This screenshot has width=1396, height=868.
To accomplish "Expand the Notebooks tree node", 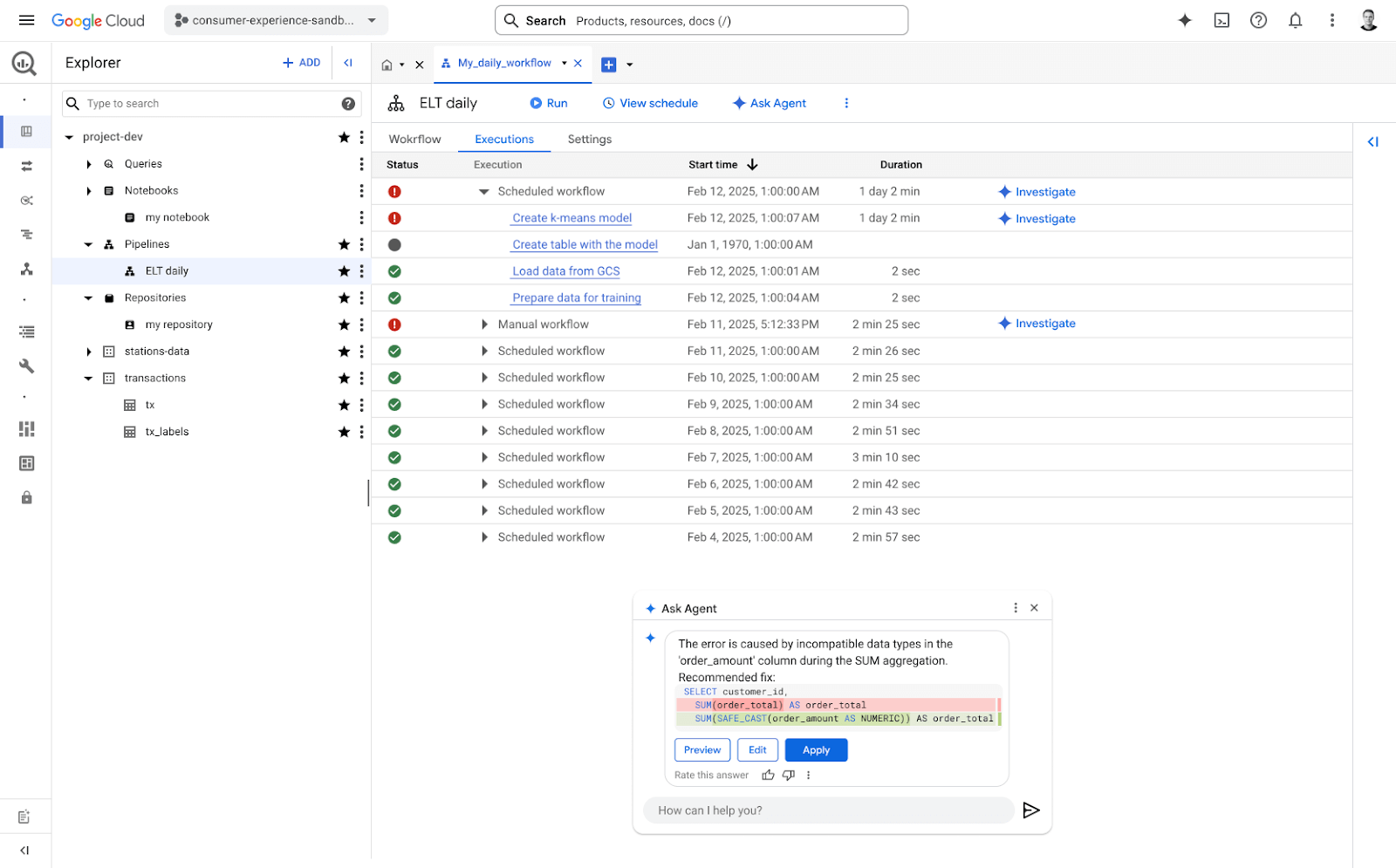I will pos(89,191).
